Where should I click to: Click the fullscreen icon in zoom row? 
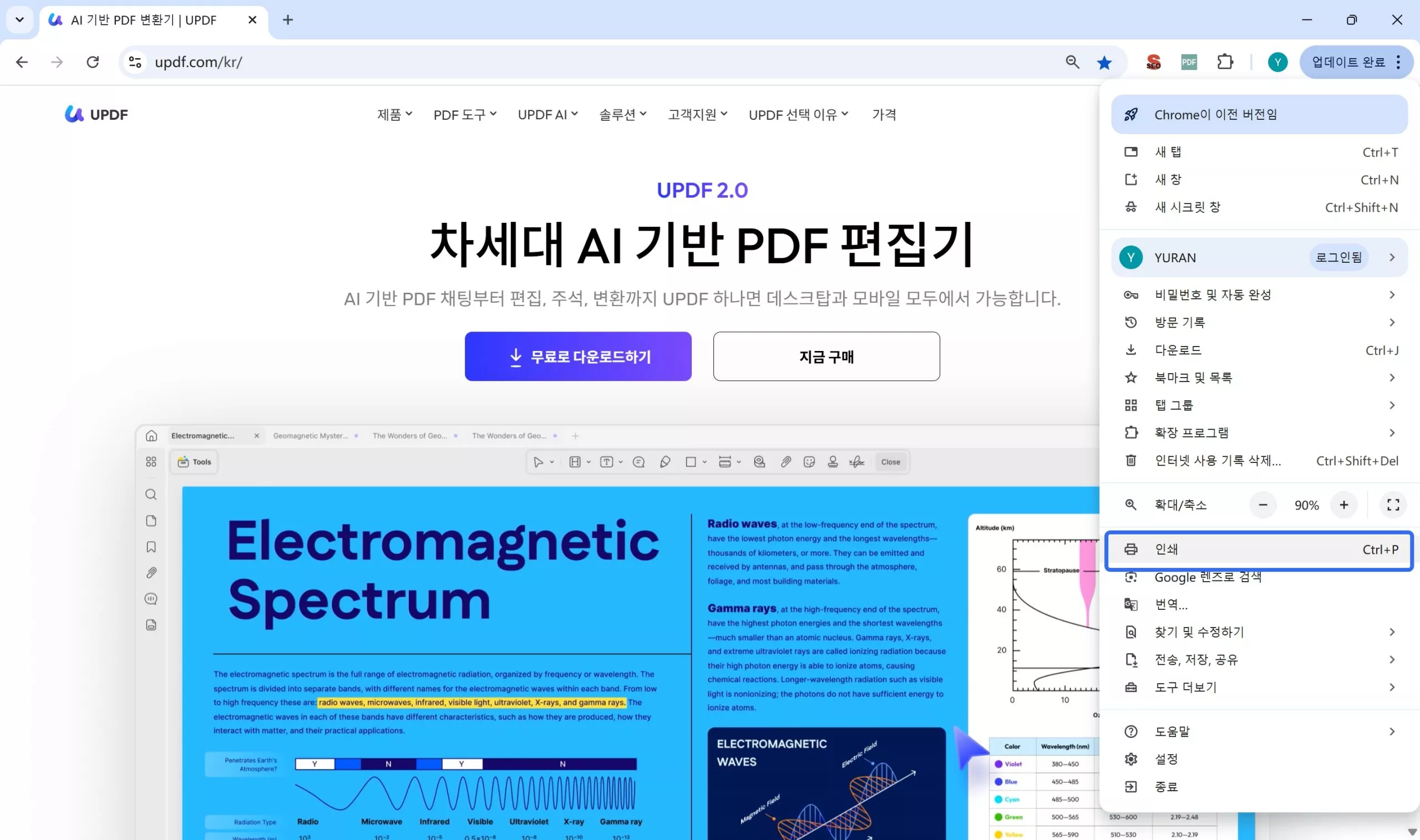(x=1393, y=505)
